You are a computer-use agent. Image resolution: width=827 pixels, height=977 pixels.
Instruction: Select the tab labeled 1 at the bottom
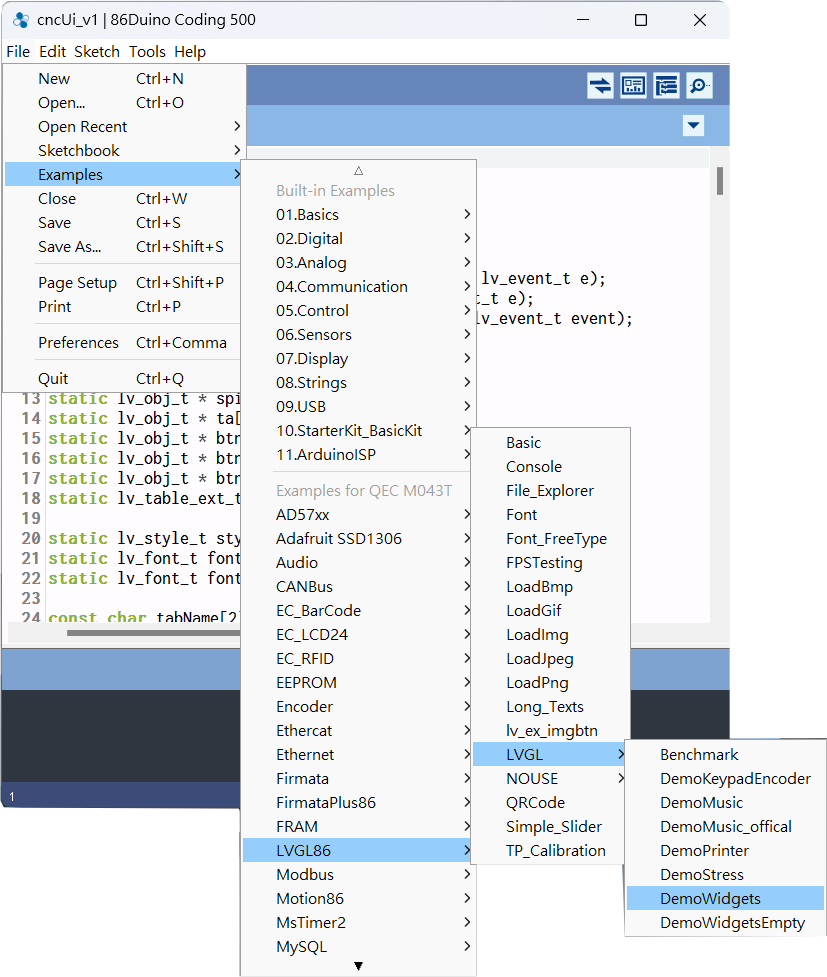(x=10, y=794)
